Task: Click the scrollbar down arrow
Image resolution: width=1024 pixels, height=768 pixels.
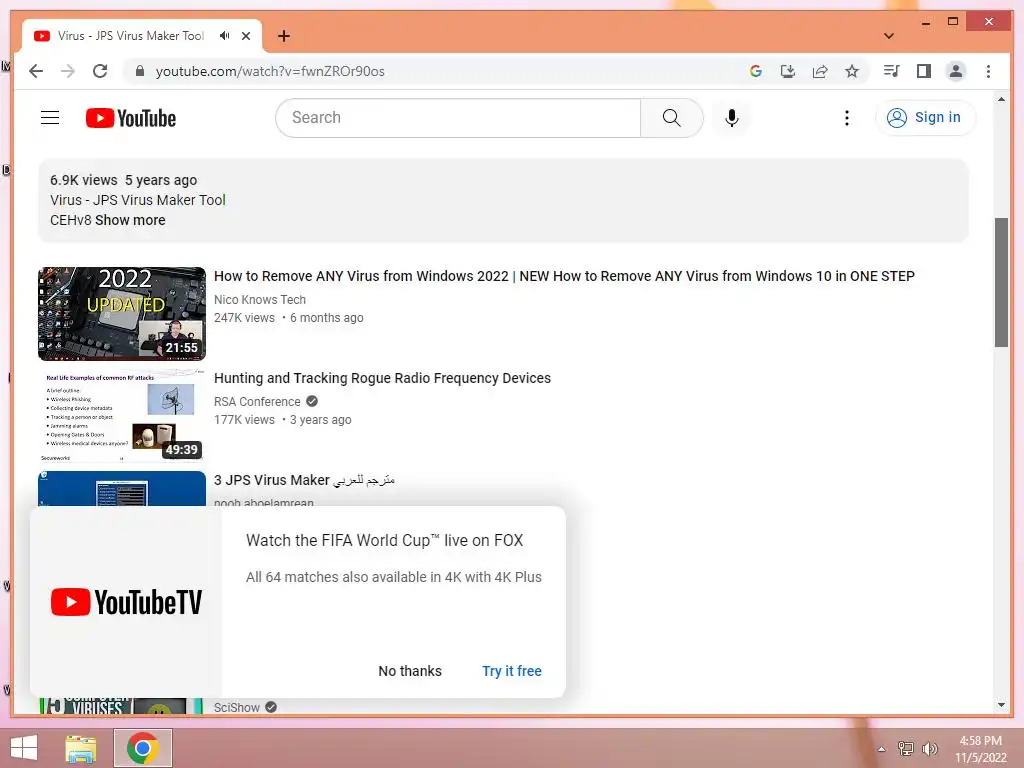Action: [x=1001, y=705]
